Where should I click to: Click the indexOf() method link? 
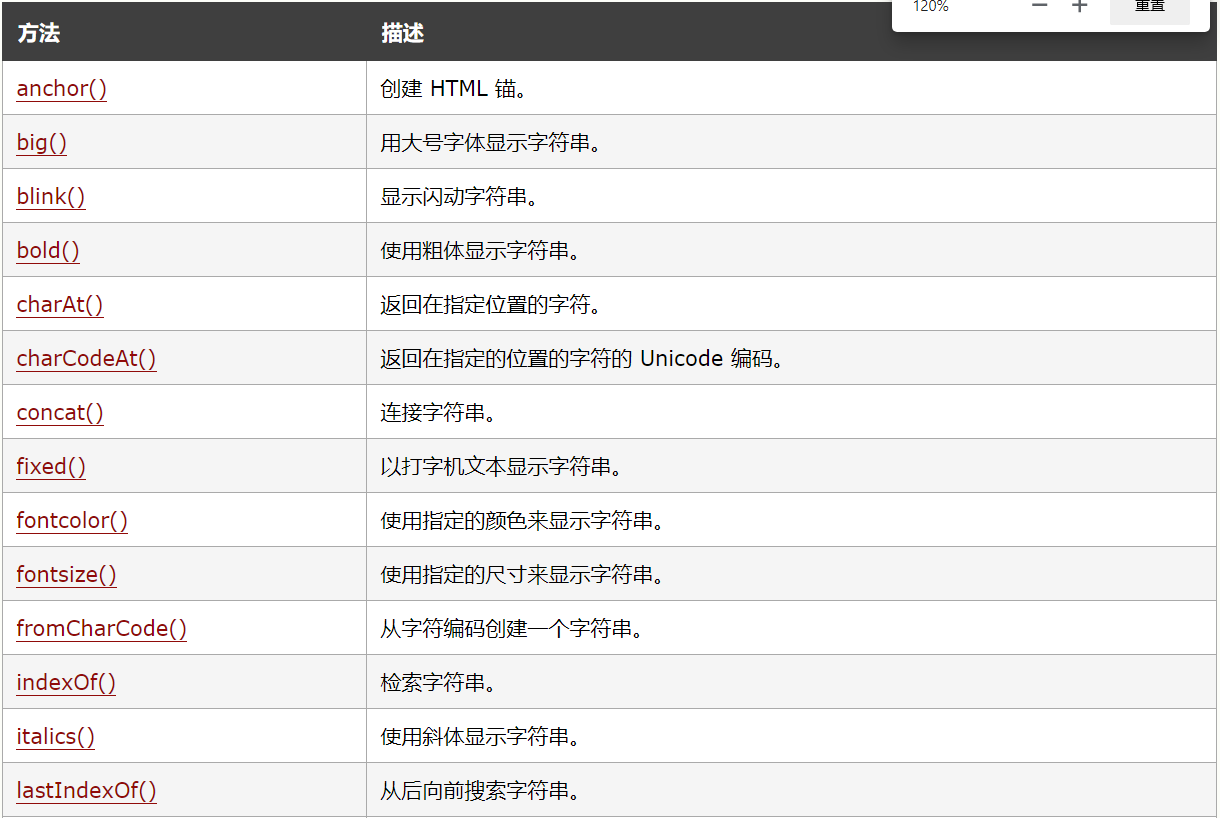66,683
